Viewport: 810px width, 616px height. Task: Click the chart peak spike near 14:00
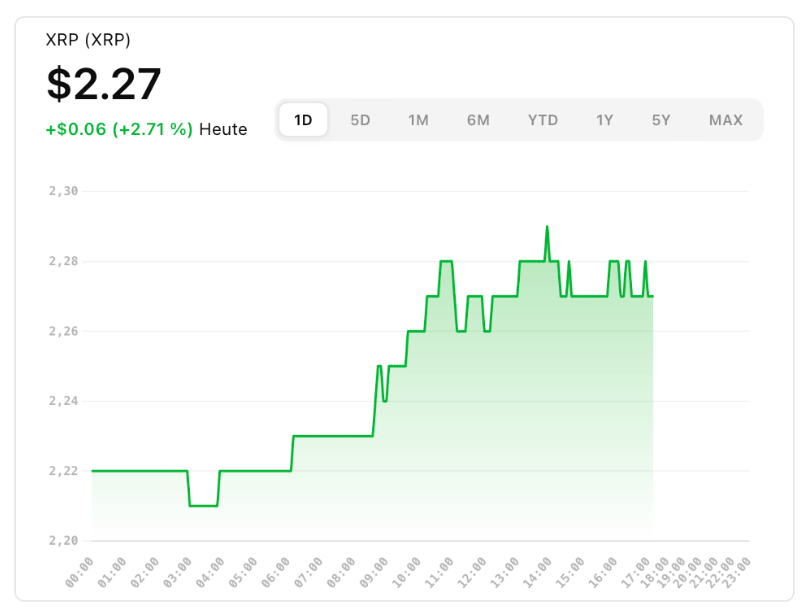tap(547, 227)
